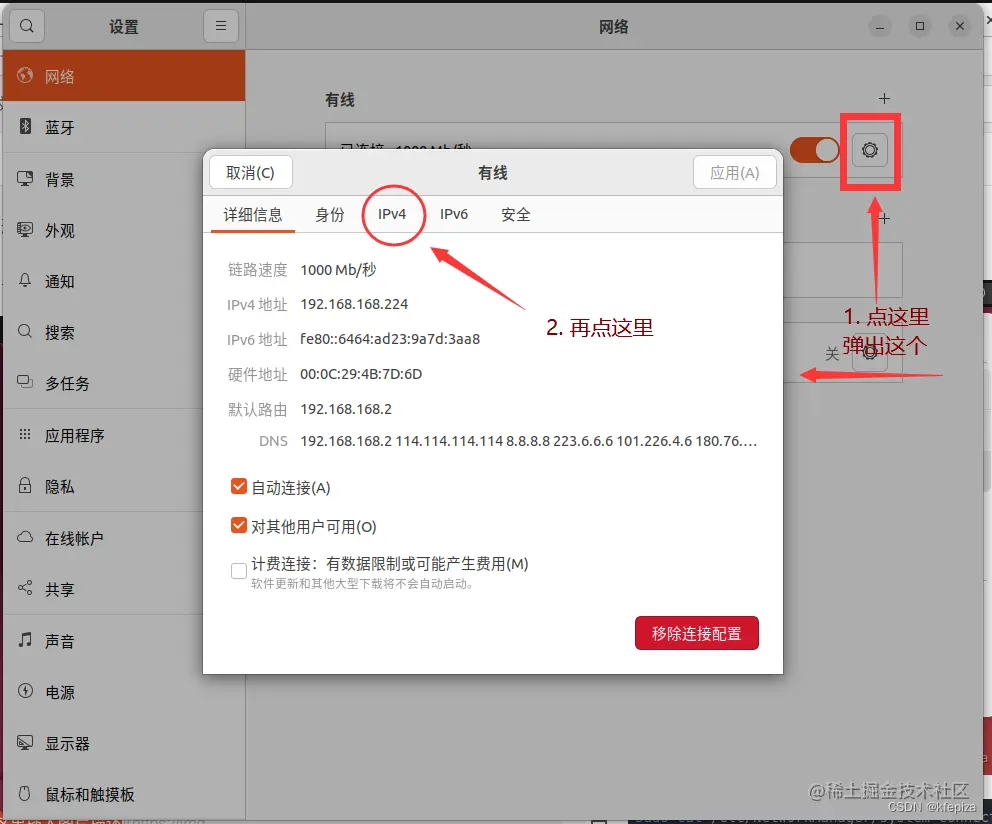Click the + icon to add wired profile
This screenshot has height=824, width=992.
(x=884, y=98)
